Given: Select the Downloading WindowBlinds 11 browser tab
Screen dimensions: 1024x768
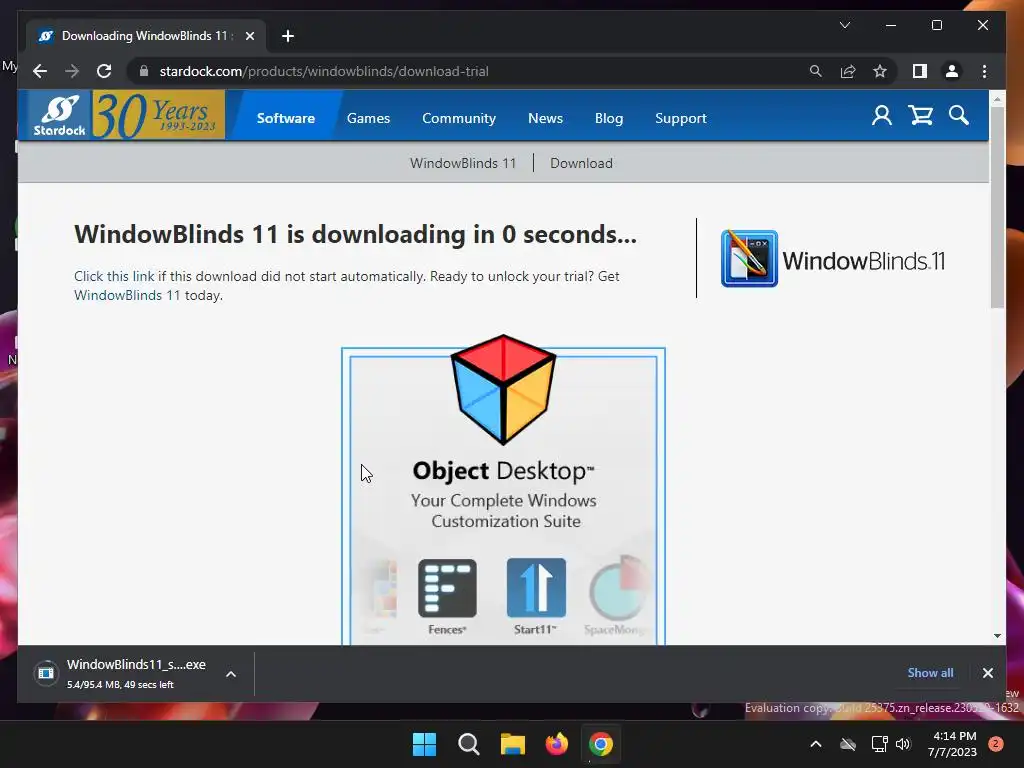Looking at the screenshot, I should 145,36.
